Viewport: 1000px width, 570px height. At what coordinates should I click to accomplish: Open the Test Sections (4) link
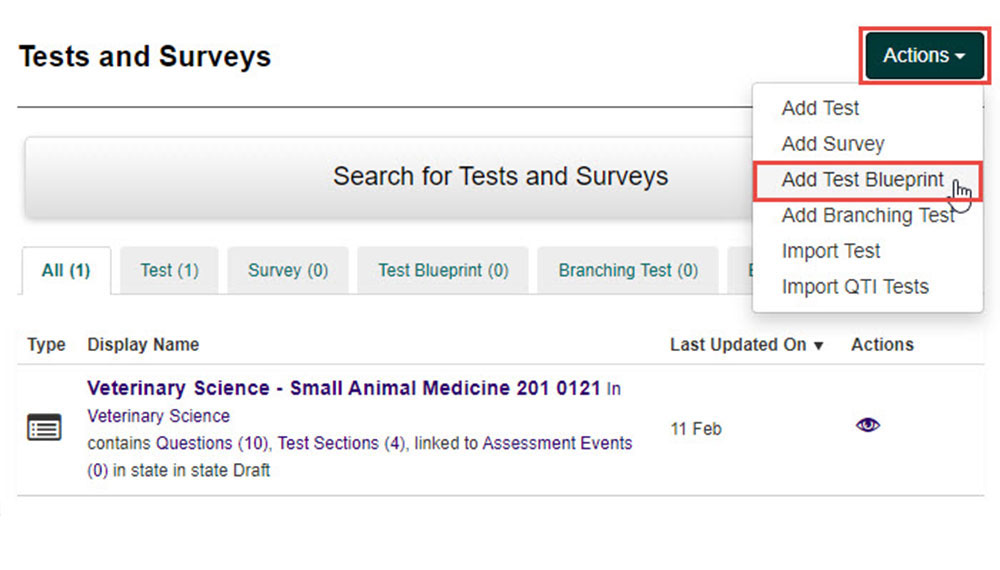coord(341,443)
